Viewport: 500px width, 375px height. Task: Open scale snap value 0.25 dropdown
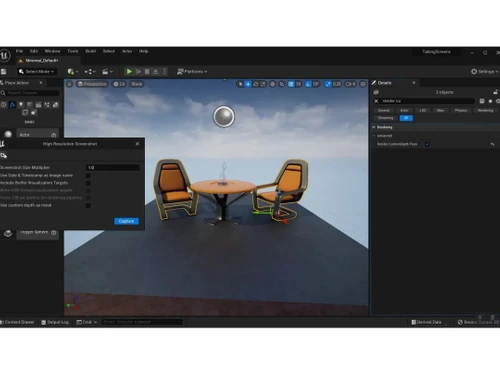coord(337,84)
